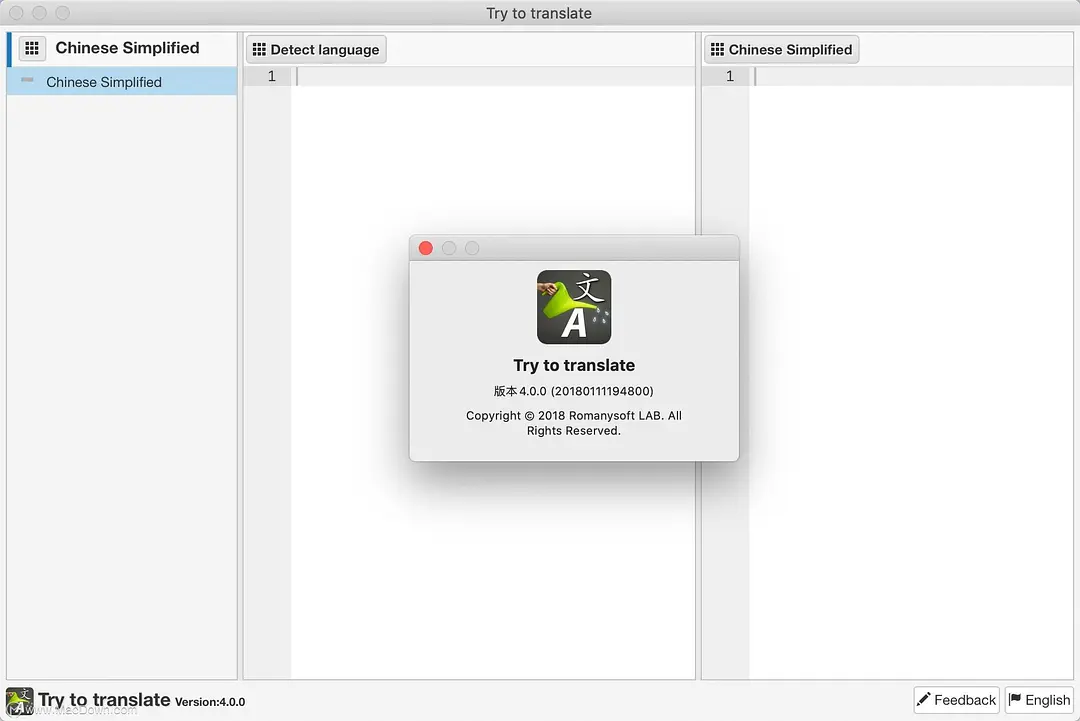Click the Chinese Simplified sidebar header title
Screen dimensions: 1080x721
coord(127,48)
